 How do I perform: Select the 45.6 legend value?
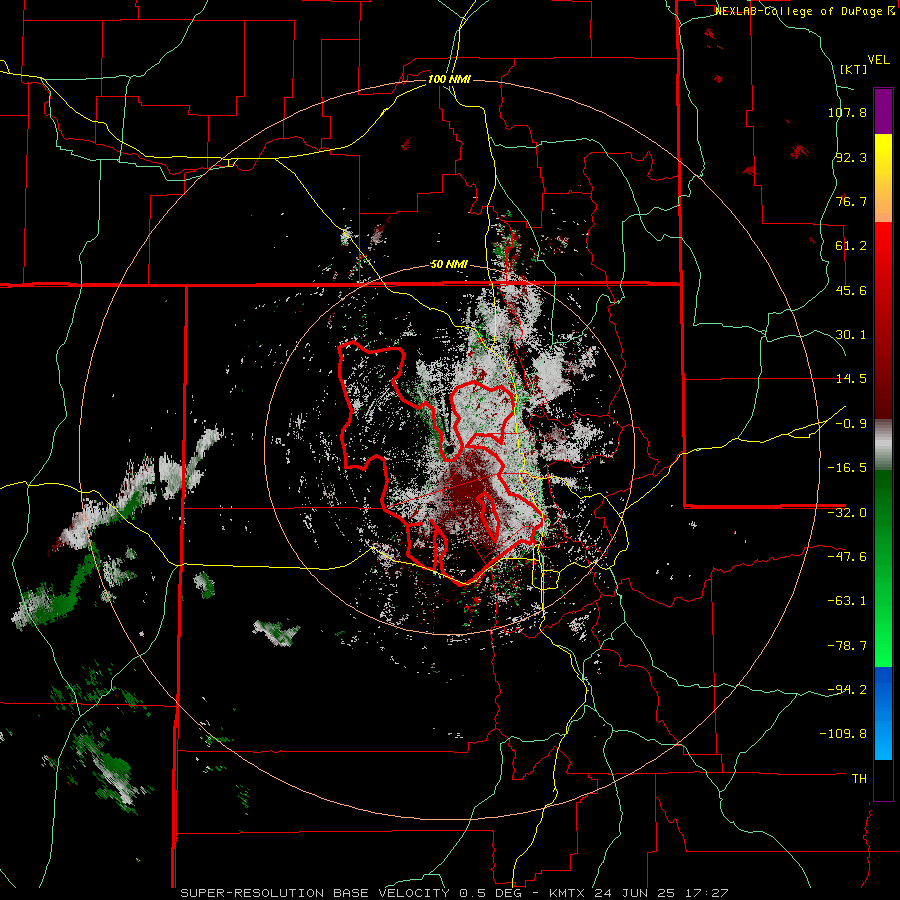point(851,290)
